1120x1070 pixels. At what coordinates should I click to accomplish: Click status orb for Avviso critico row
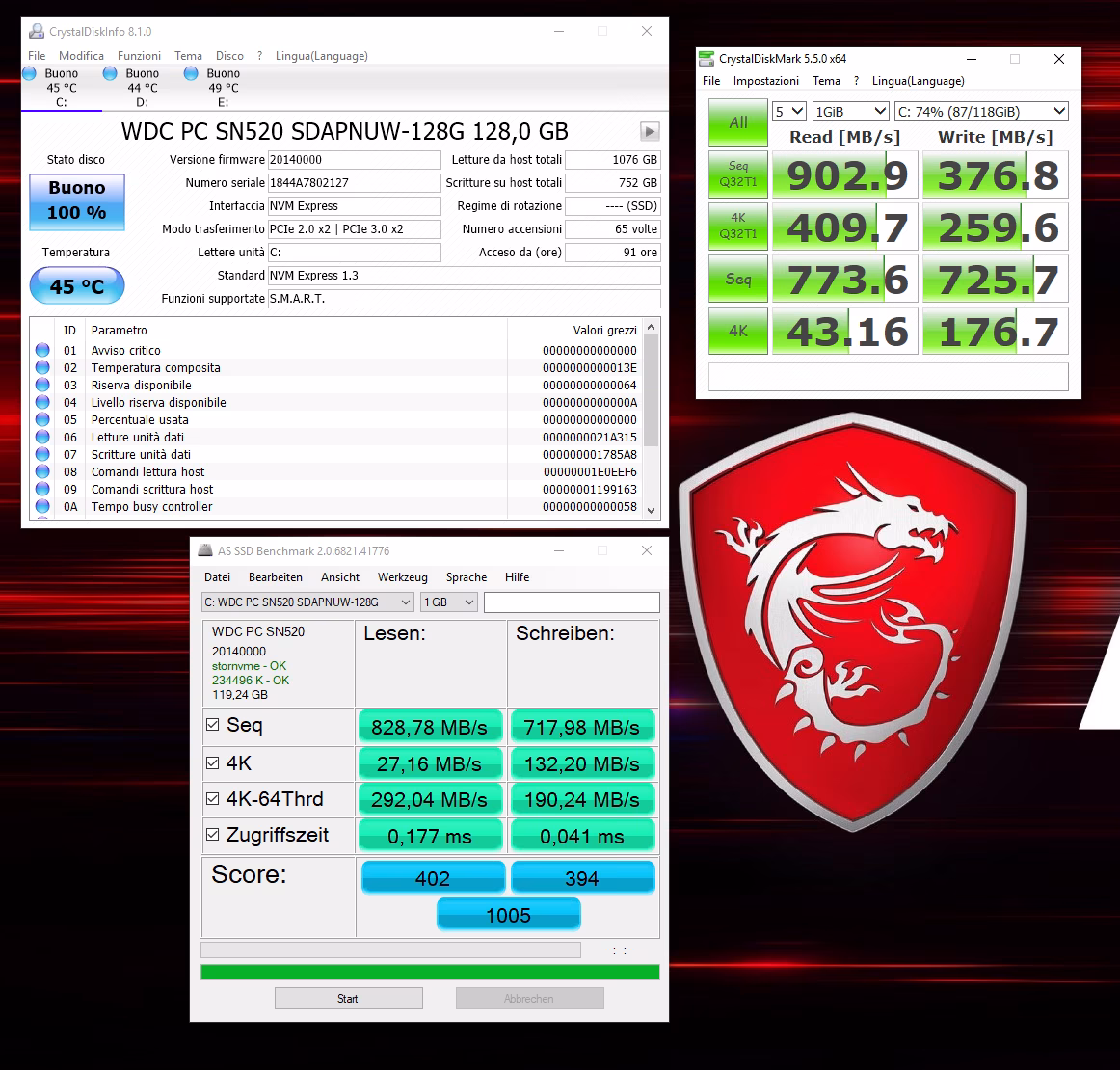click(x=42, y=350)
